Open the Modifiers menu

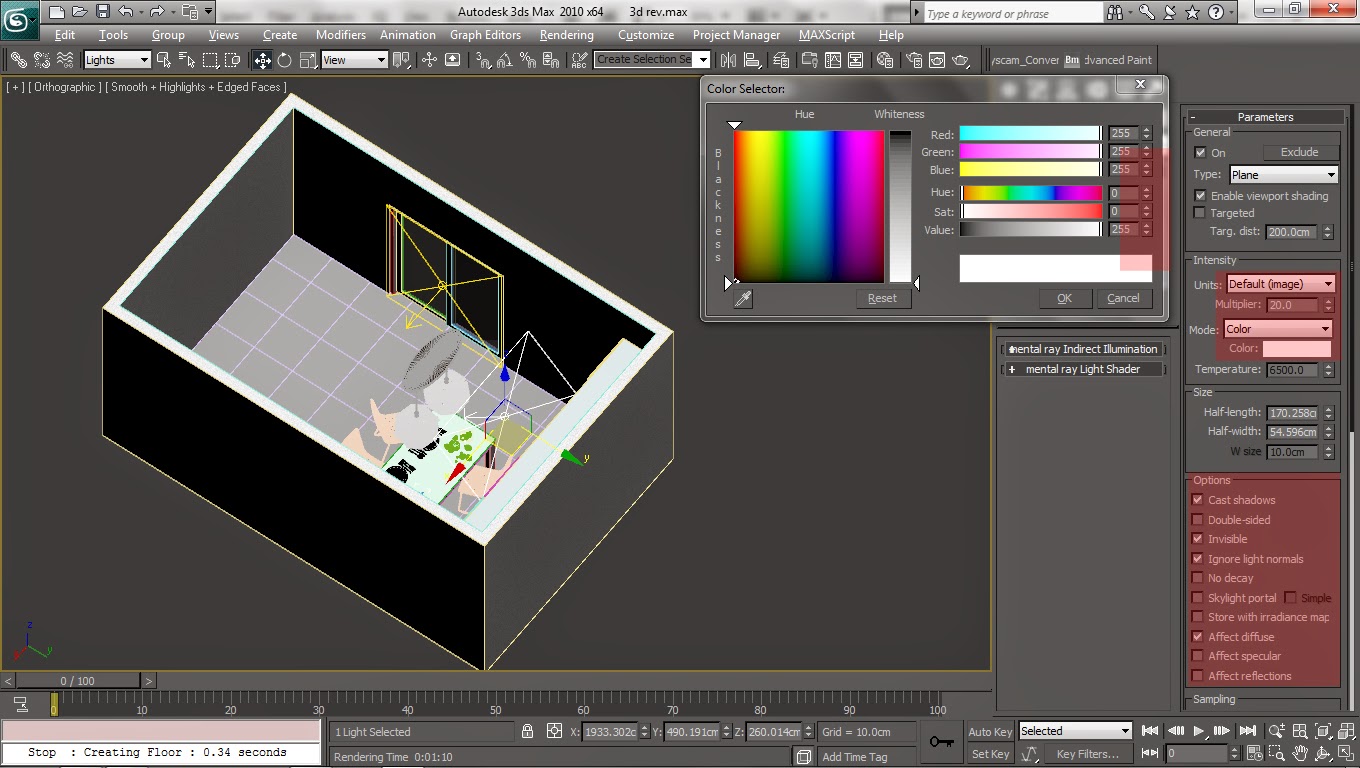pyautogui.click(x=341, y=35)
